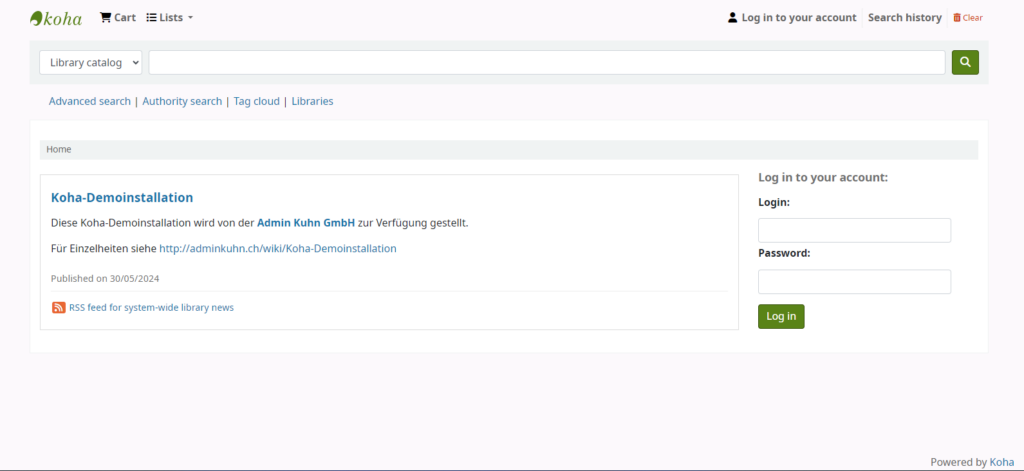This screenshot has height=471, width=1024.
Task: Click Log in to your account link
Action: [792, 18]
